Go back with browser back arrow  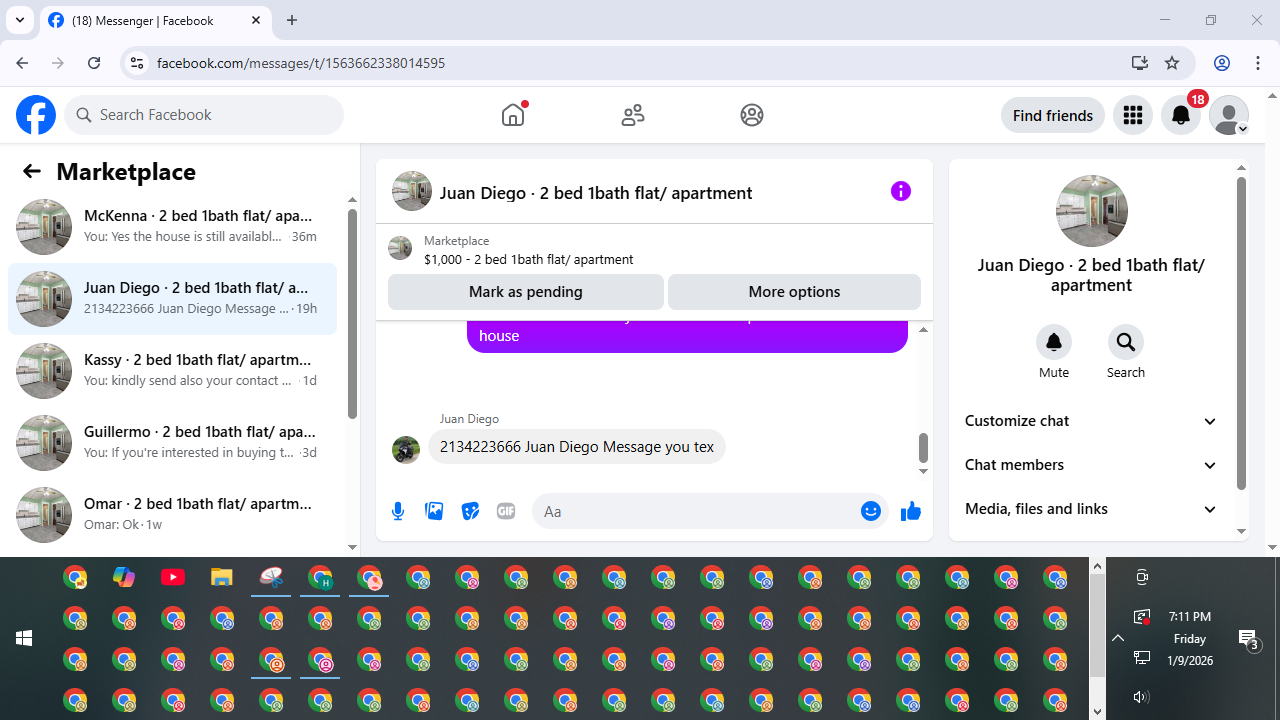22,63
